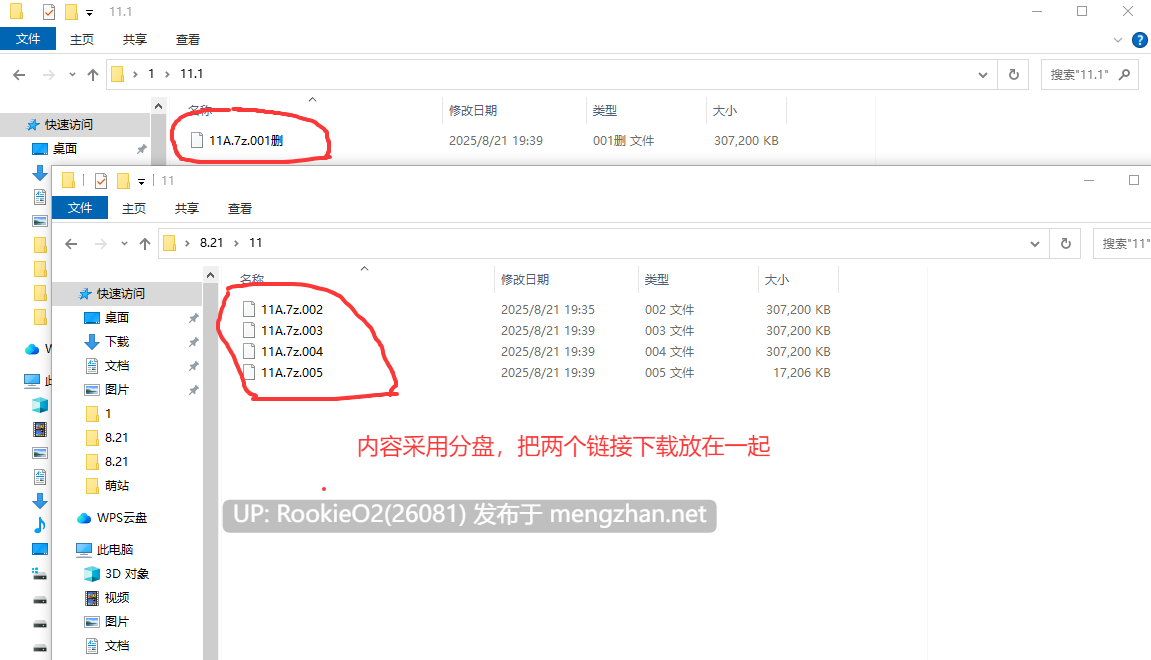Viewport: 1151px width, 660px height.
Task: Select 快速访问 in the 11 window sidebar
Action: [x=121, y=294]
